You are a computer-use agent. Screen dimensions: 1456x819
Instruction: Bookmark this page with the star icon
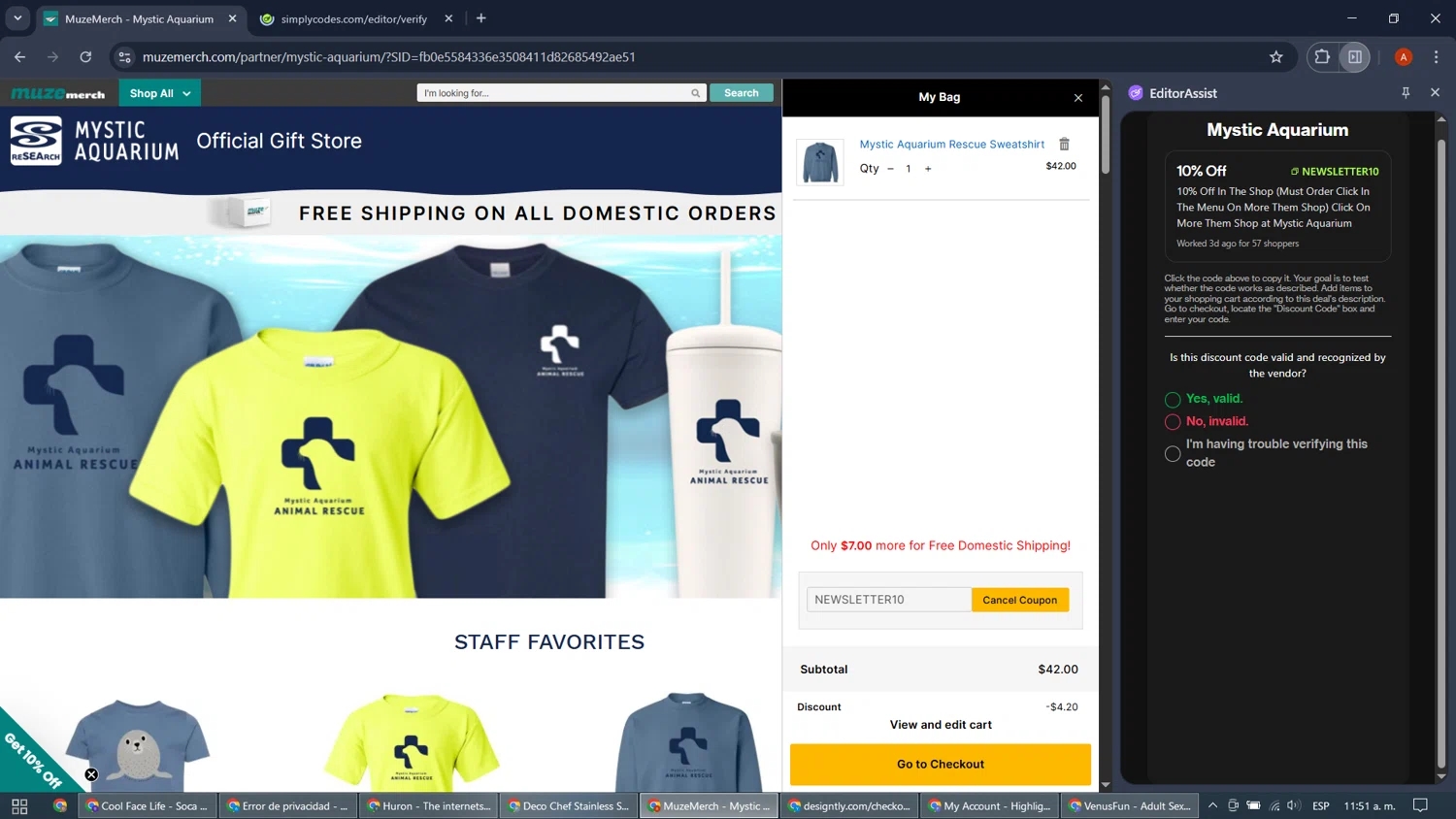tap(1275, 57)
